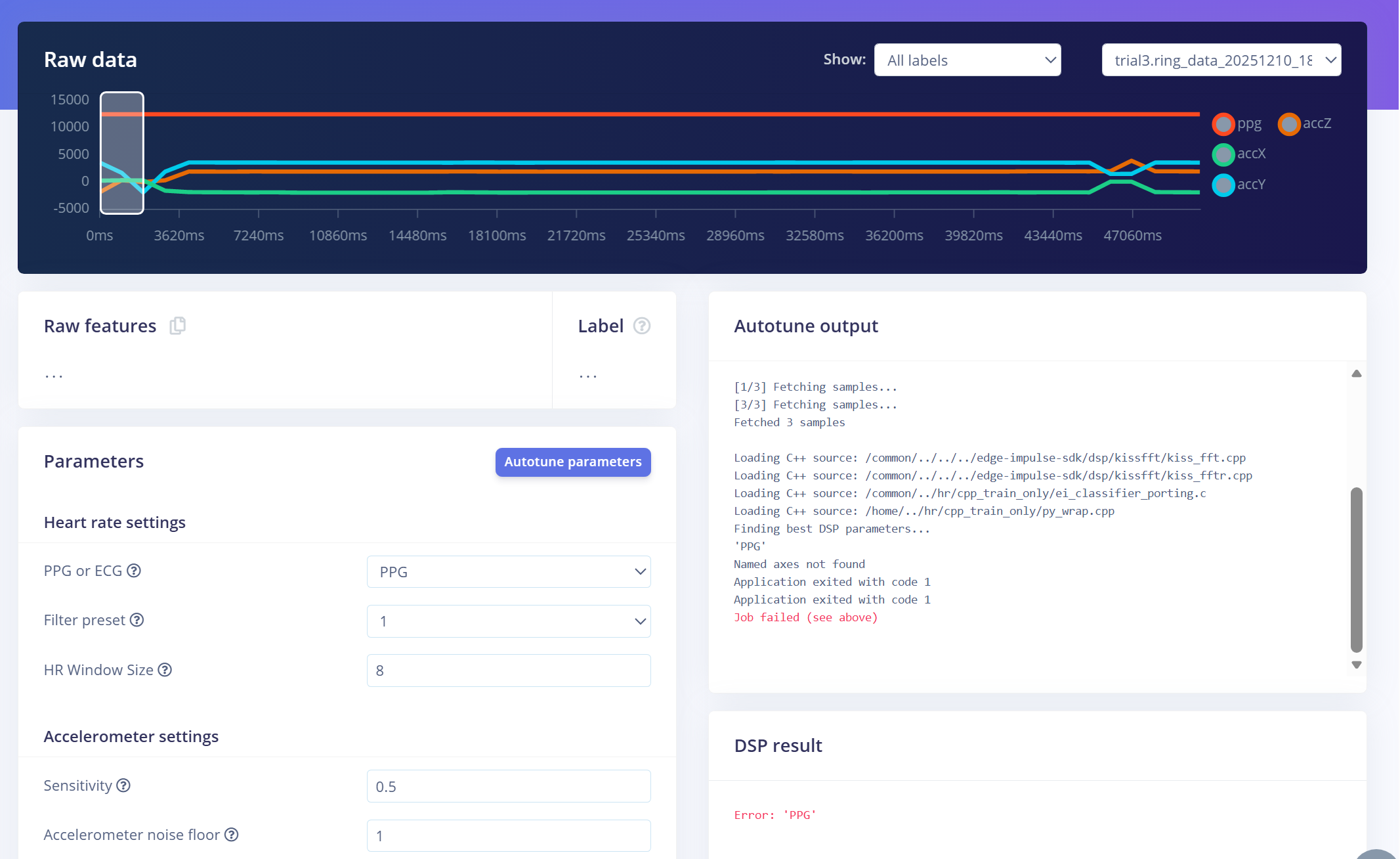
Task: Open the All labels dropdown
Action: 967,60
